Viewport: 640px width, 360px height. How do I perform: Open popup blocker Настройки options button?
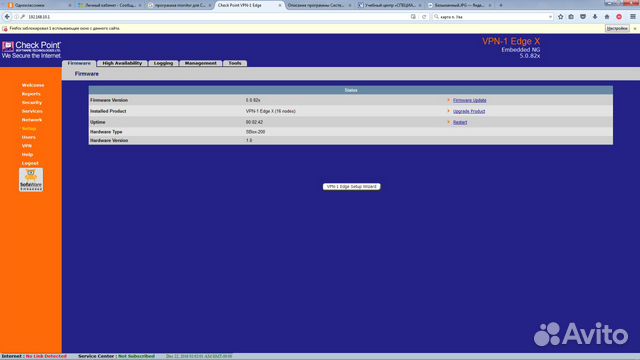[617, 29]
